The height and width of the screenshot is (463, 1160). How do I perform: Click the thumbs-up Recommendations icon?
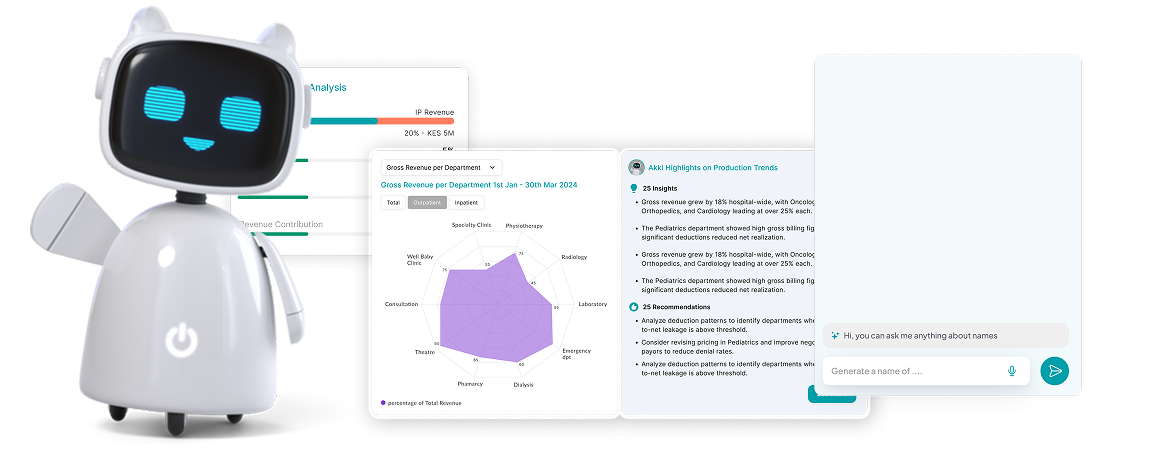(x=633, y=306)
